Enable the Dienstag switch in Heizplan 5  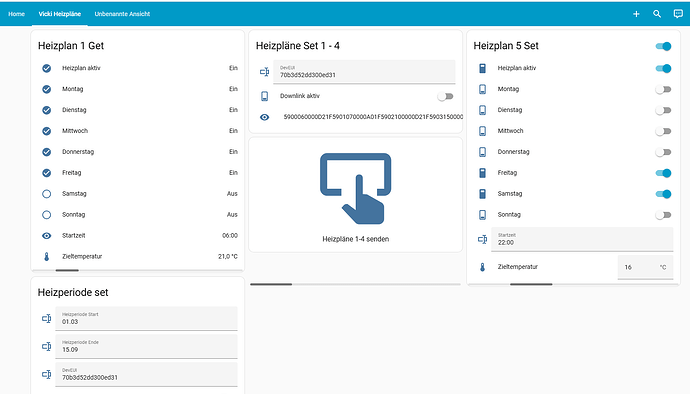[663, 110]
